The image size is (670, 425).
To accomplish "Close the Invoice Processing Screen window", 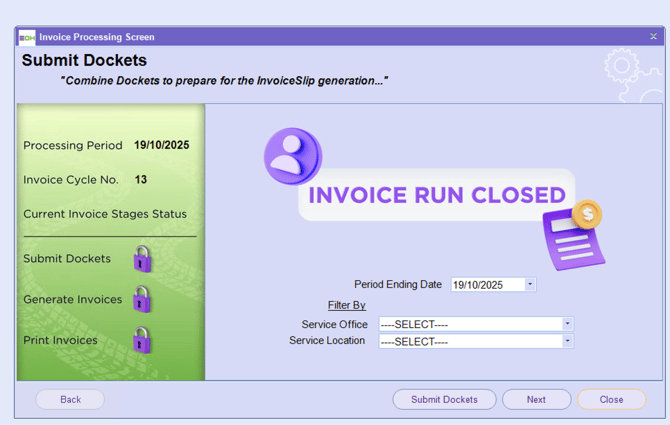I will tap(654, 37).
